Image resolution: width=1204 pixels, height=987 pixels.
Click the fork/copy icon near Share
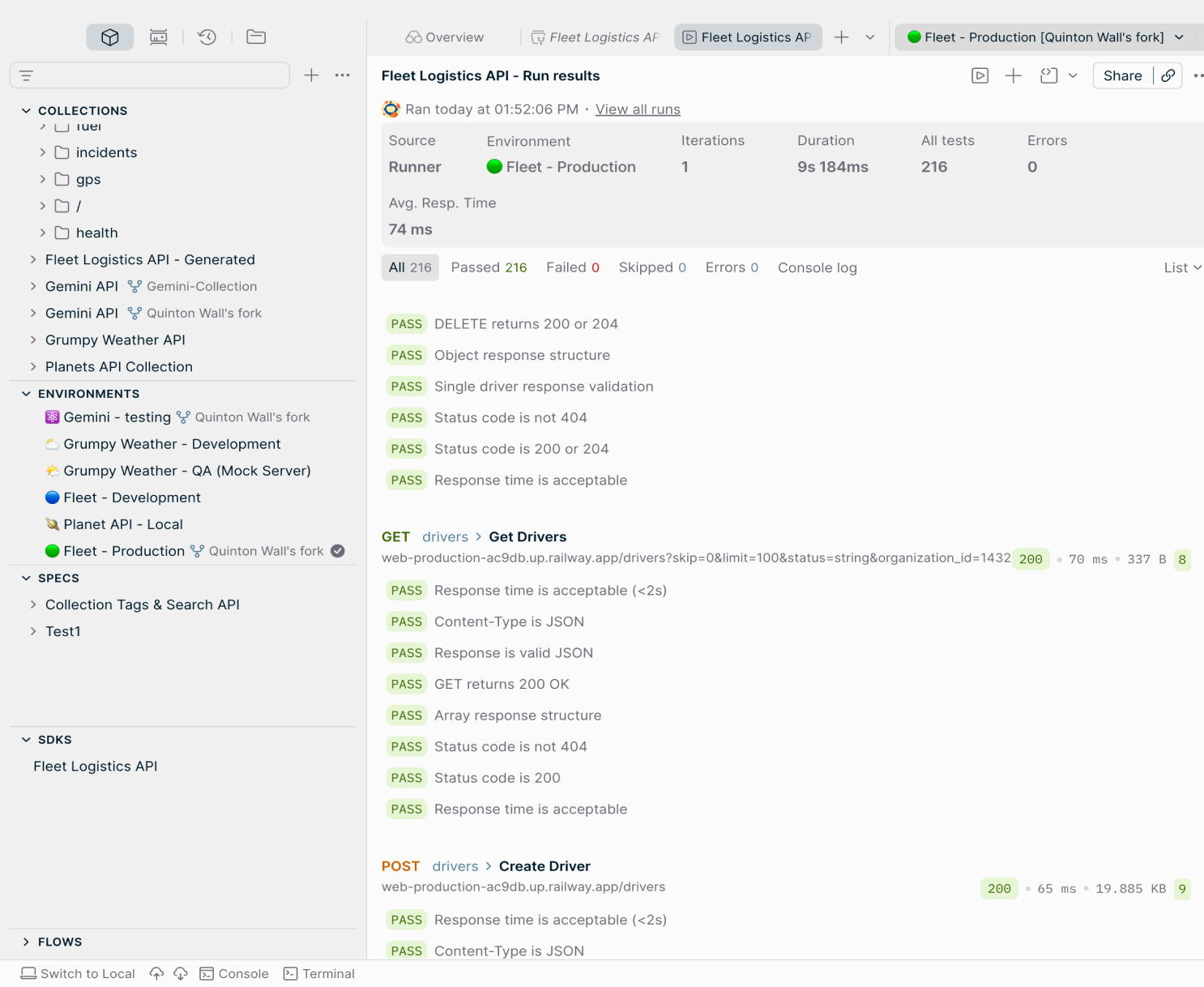1049,75
